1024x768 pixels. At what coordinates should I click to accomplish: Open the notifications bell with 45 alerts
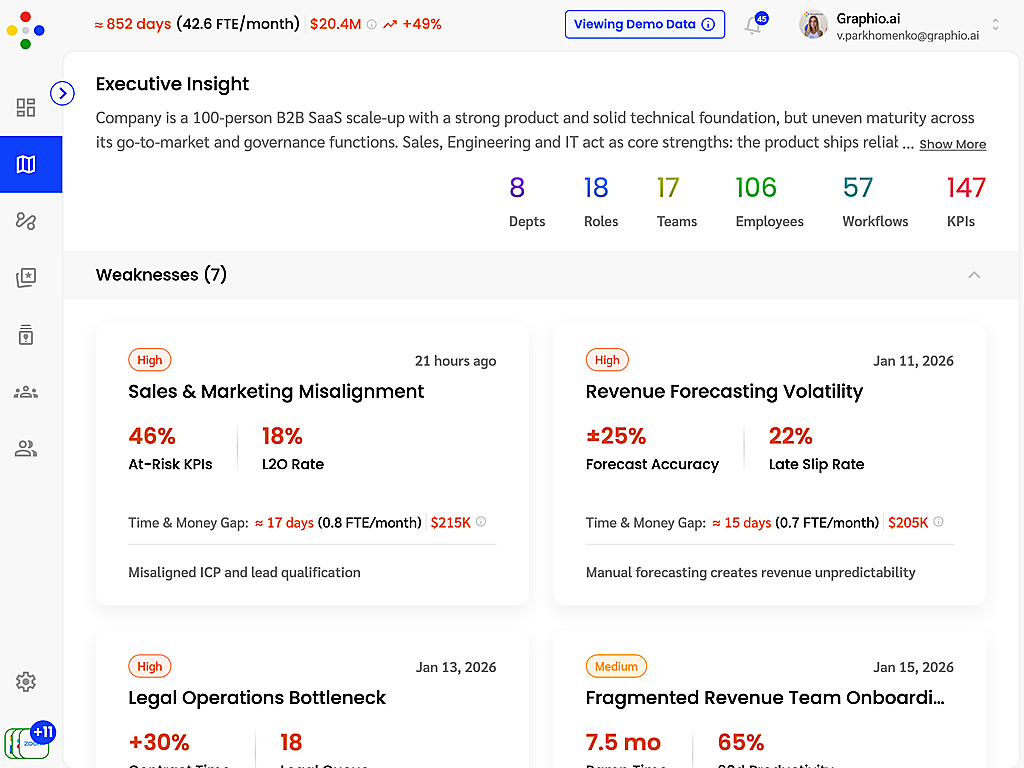click(x=753, y=25)
